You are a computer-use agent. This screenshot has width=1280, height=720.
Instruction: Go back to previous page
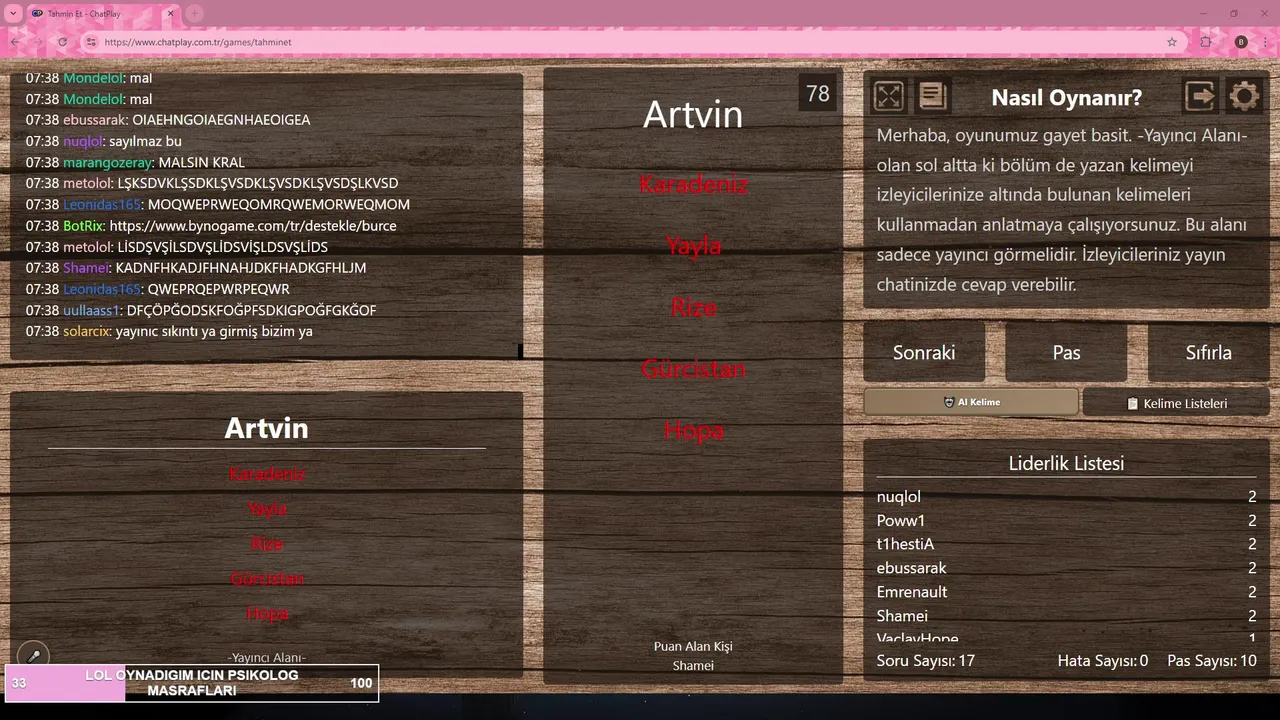coord(14,42)
